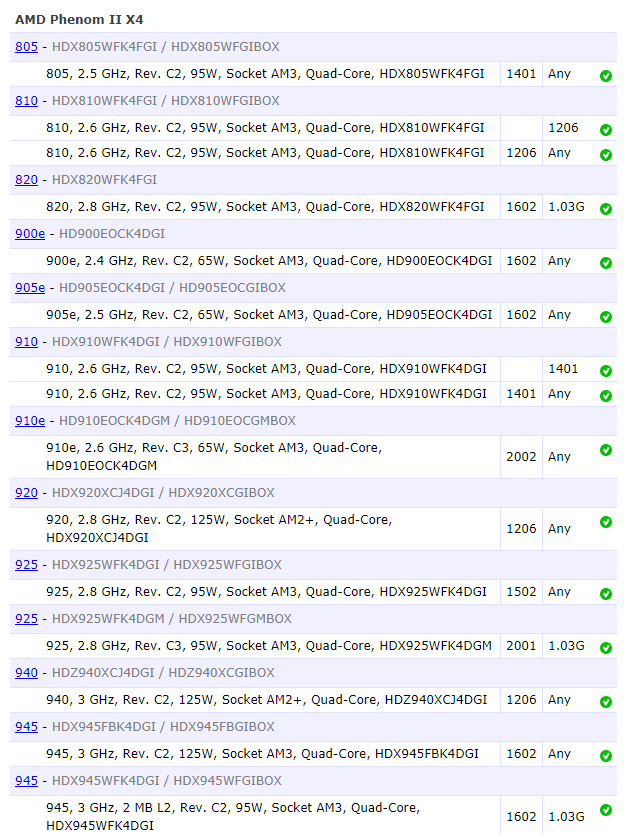Click BIOS value 2001 in 925 C3 row
Screen dimensions: 624x836
point(521,645)
